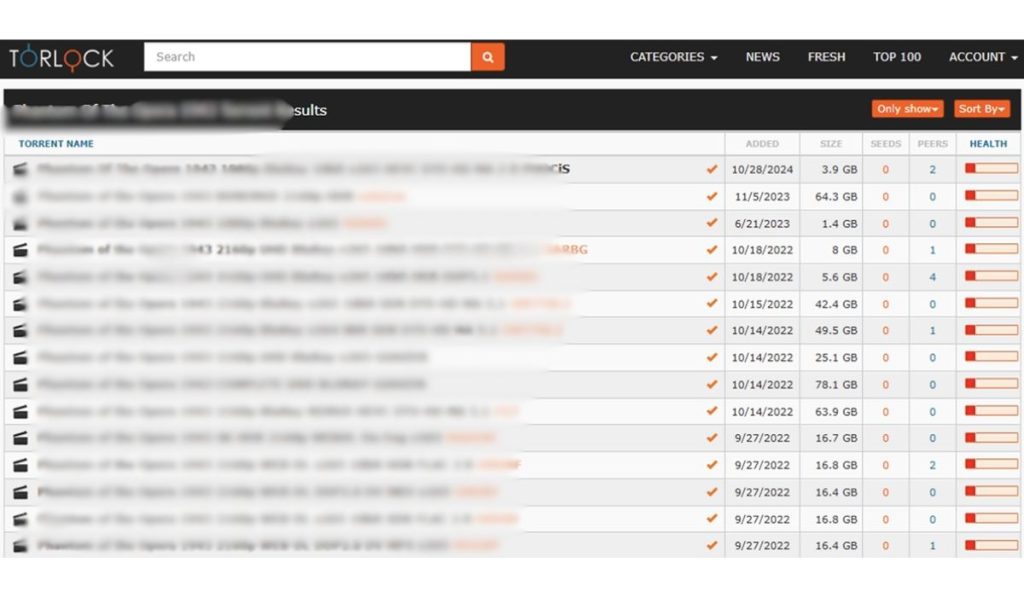The image size is (1024, 597).
Task: Click the verified checkmark beside the 8 GB torrent
Action: (x=712, y=250)
